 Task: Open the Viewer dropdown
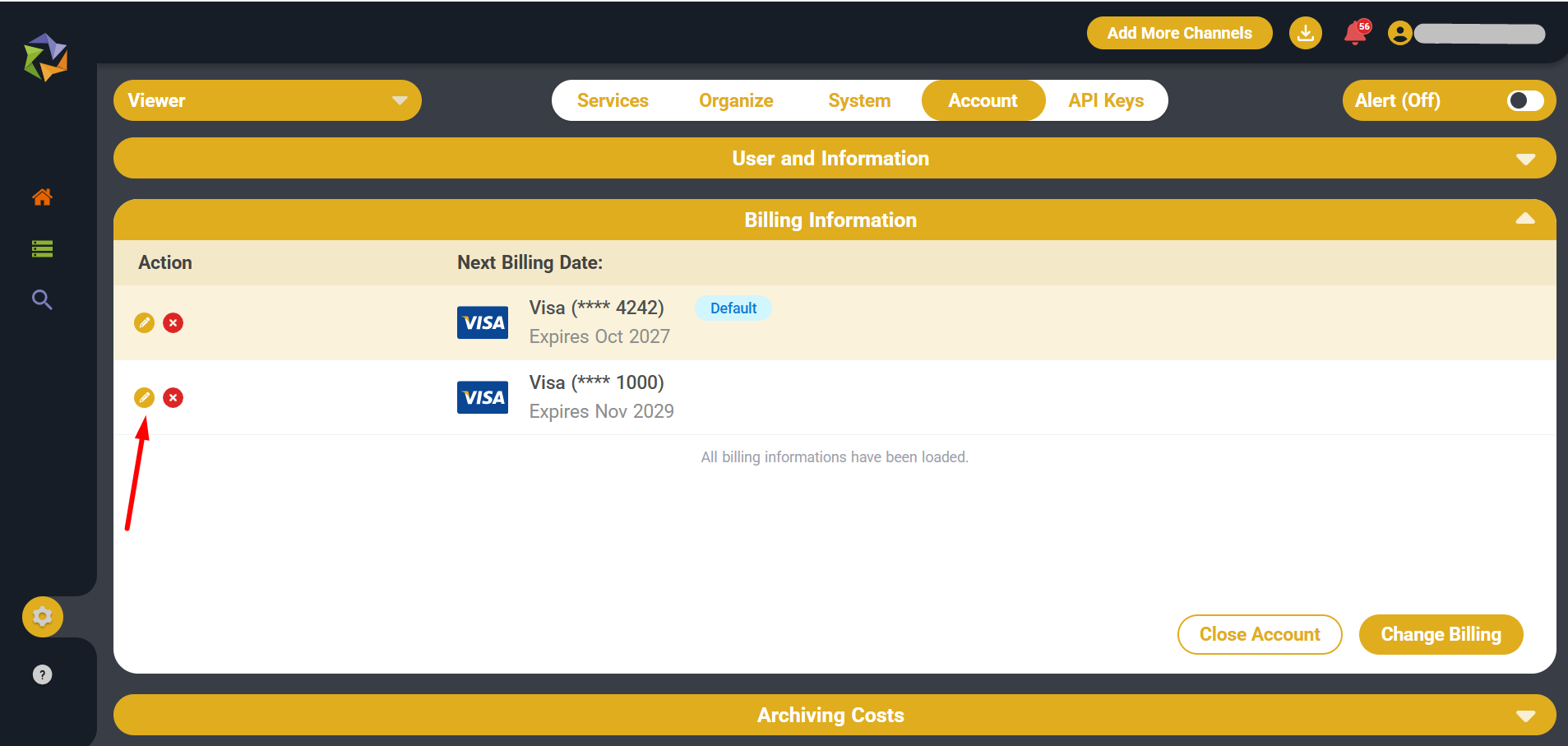tap(267, 100)
